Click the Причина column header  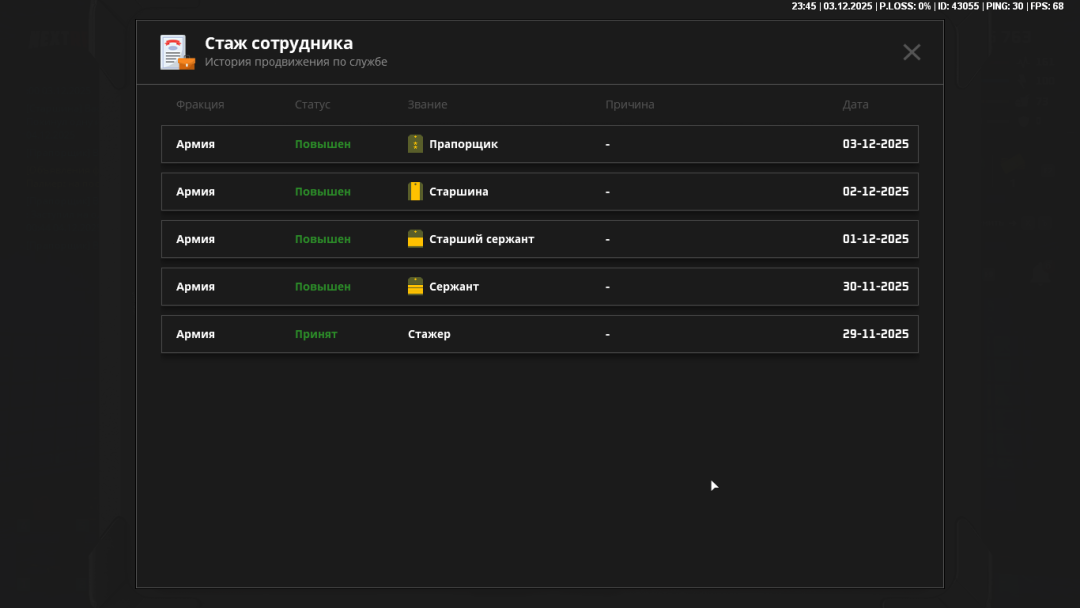[x=629, y=105]
